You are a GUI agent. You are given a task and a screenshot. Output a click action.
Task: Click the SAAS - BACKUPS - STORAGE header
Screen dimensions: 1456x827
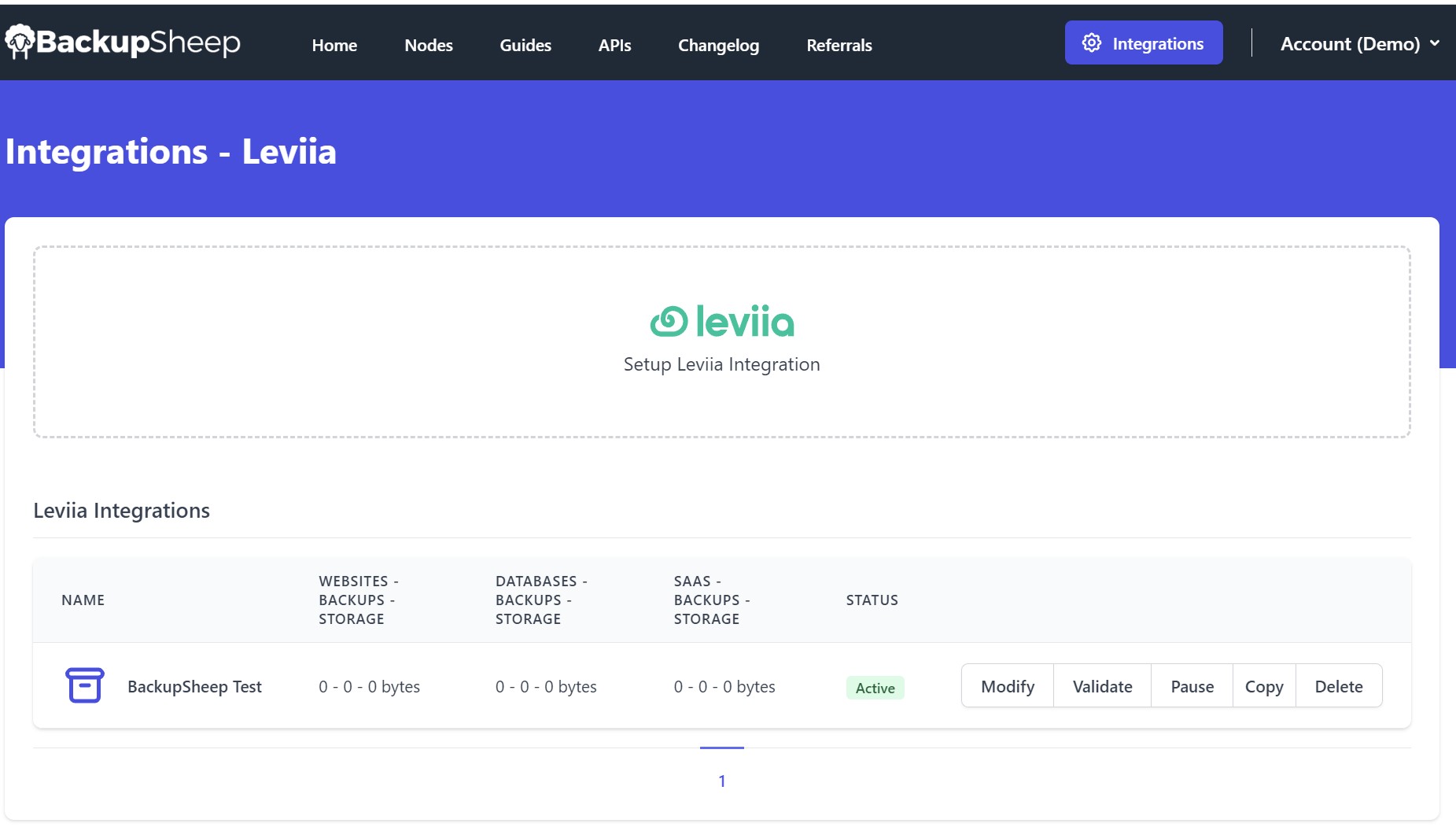[x=712, y=600]
